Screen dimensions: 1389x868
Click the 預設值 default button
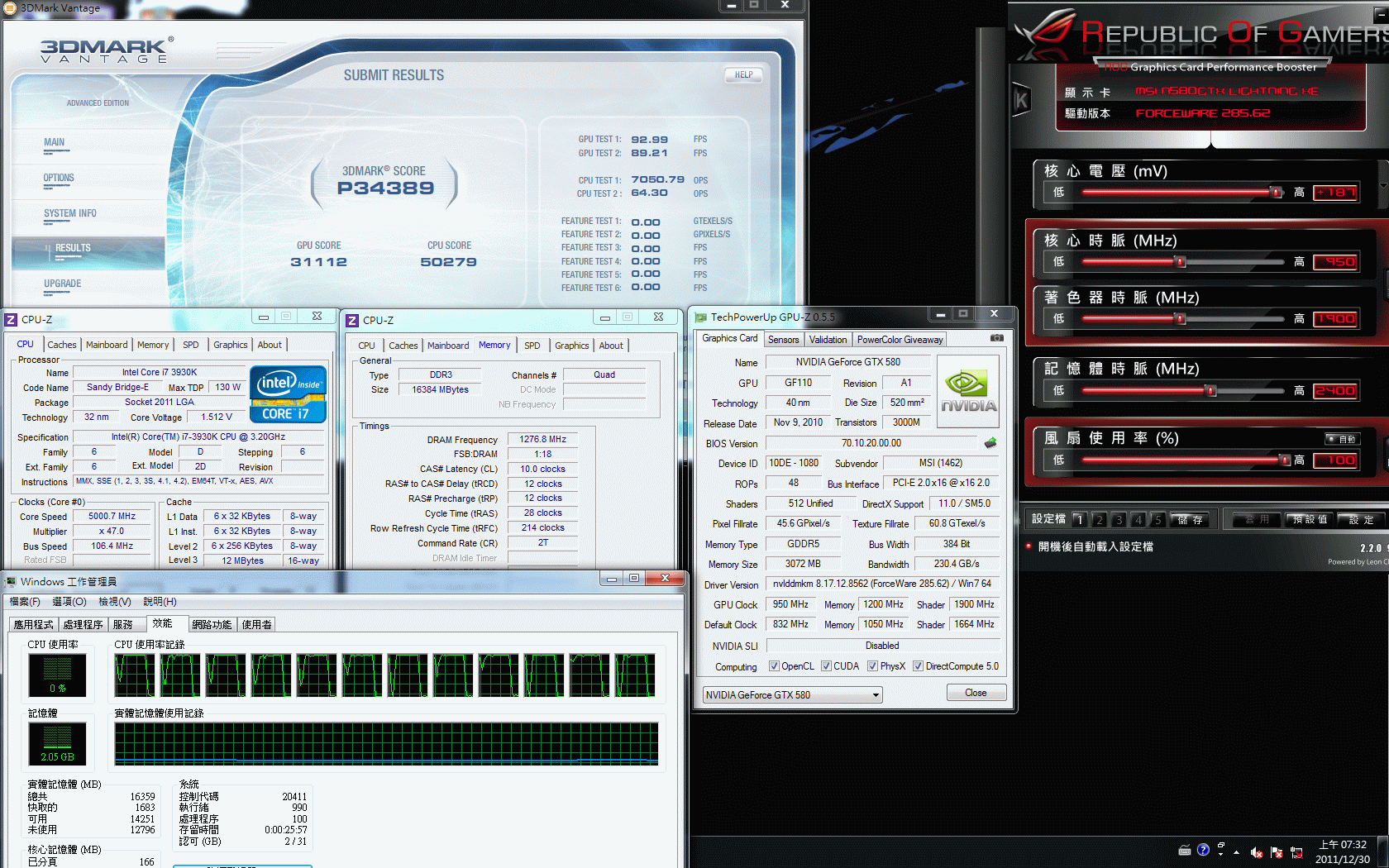1310,519
